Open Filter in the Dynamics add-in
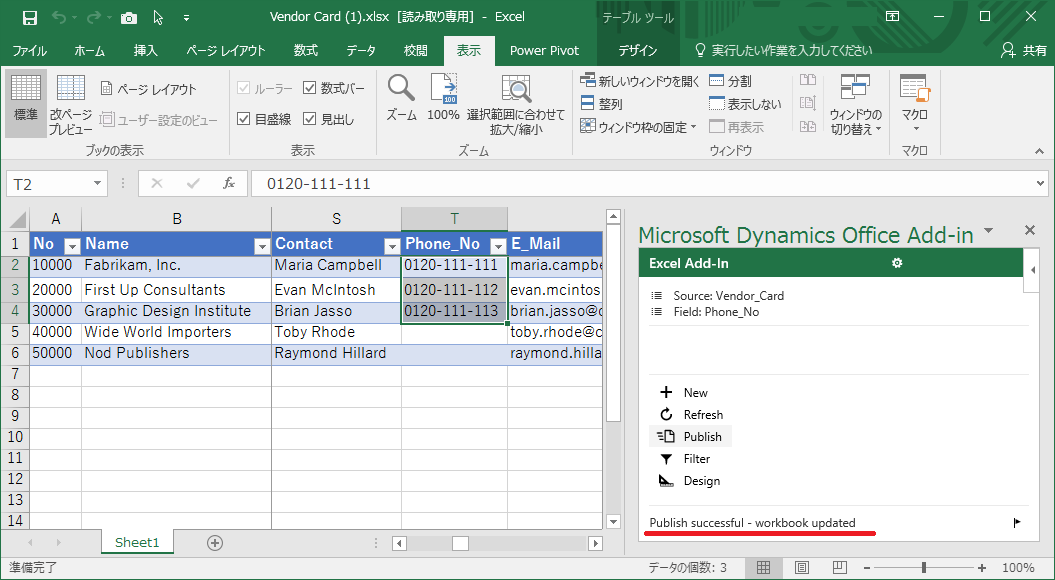Screen dimensions: 1055x580 [684, 459]
